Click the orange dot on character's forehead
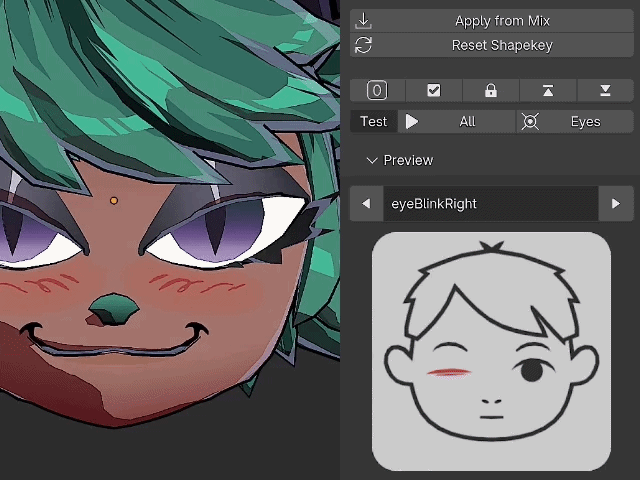The height and width of the screenshot is (480, 640). (114, 200)
